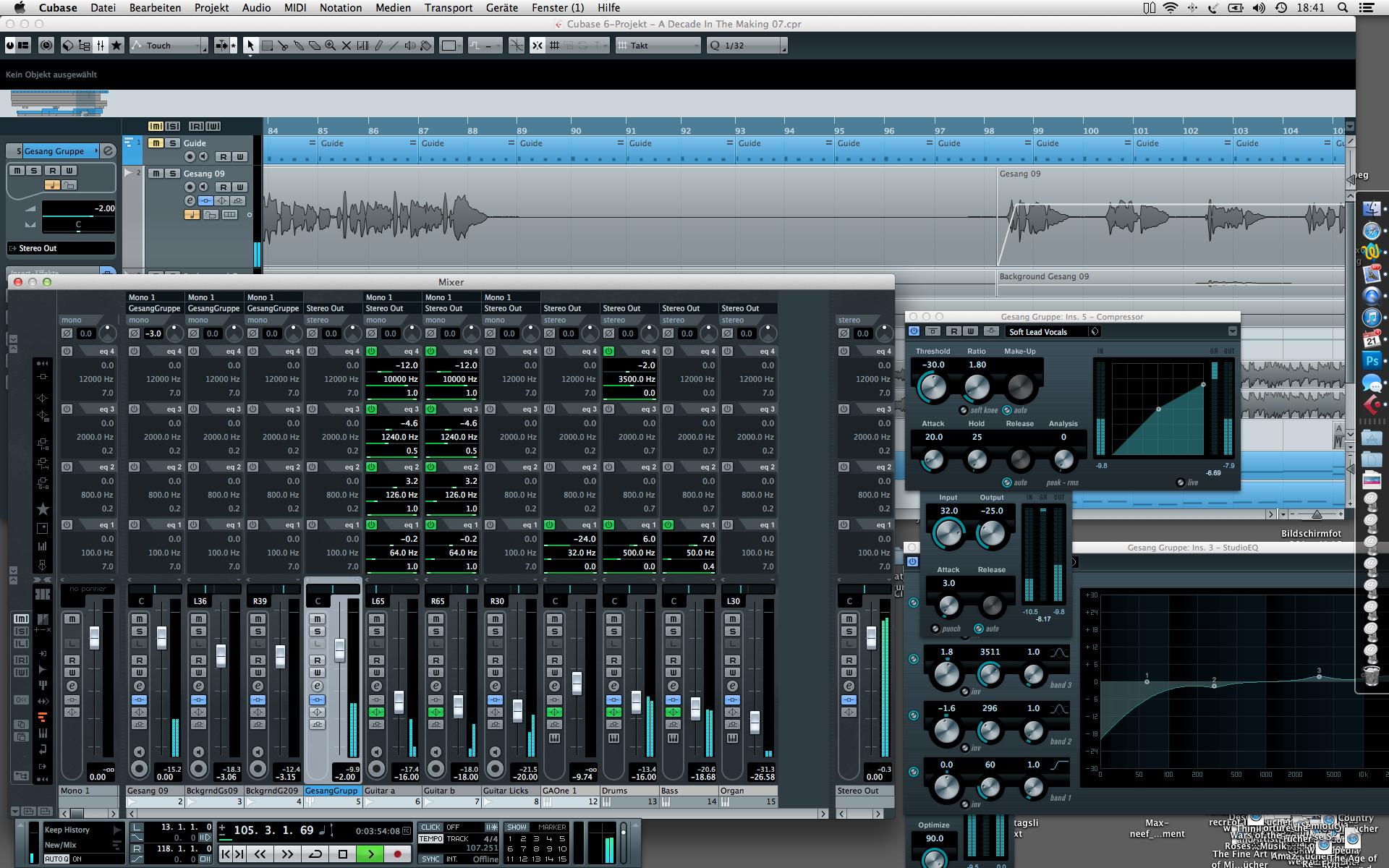Open Gesang Gruppe track name dropdown
Image resolution: width=1389 pixels, height=868 pixels.
(61, 151)
